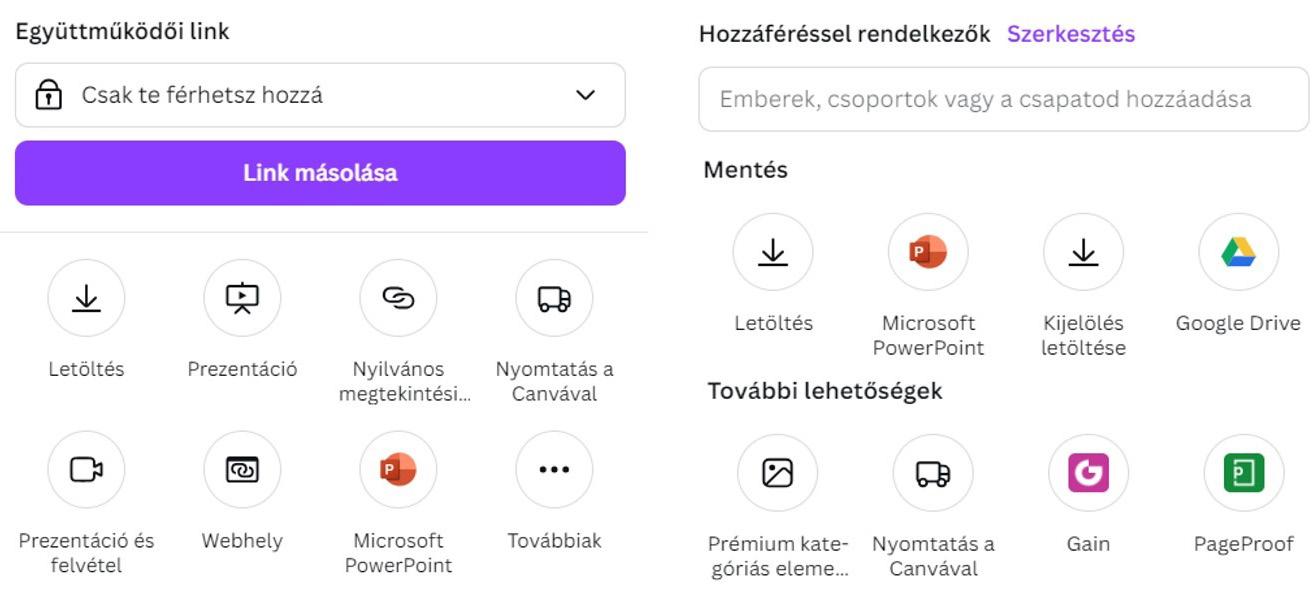Click the Emberek, csoportok hozzáadása input field

(x=1003, y=99)
